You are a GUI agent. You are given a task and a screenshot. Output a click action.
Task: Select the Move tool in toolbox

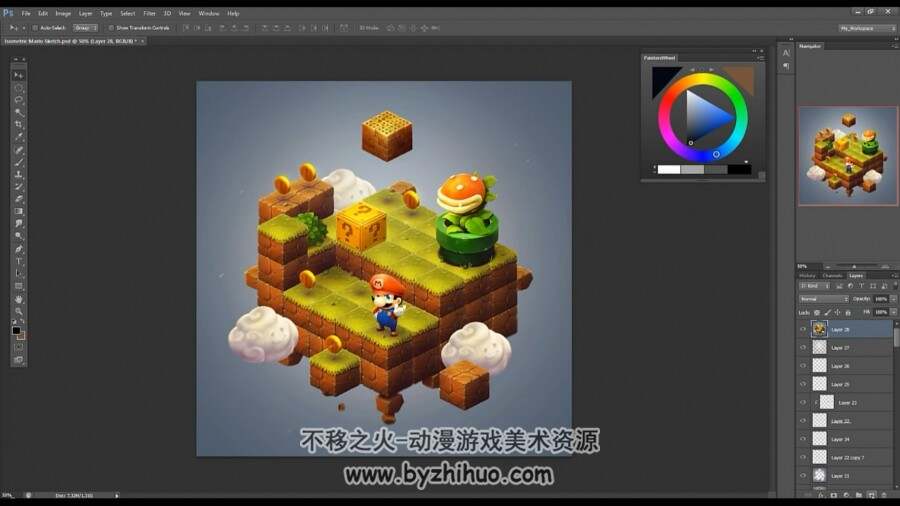point(18,75)
